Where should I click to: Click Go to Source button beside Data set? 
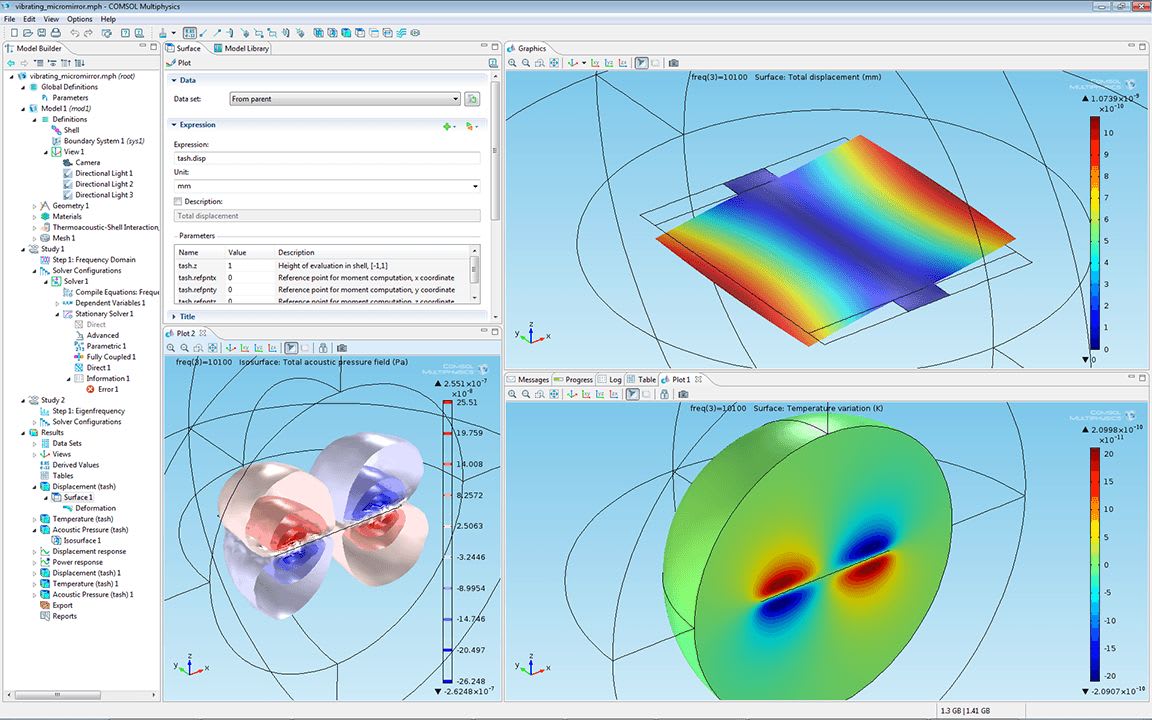(x=472, y=98)
